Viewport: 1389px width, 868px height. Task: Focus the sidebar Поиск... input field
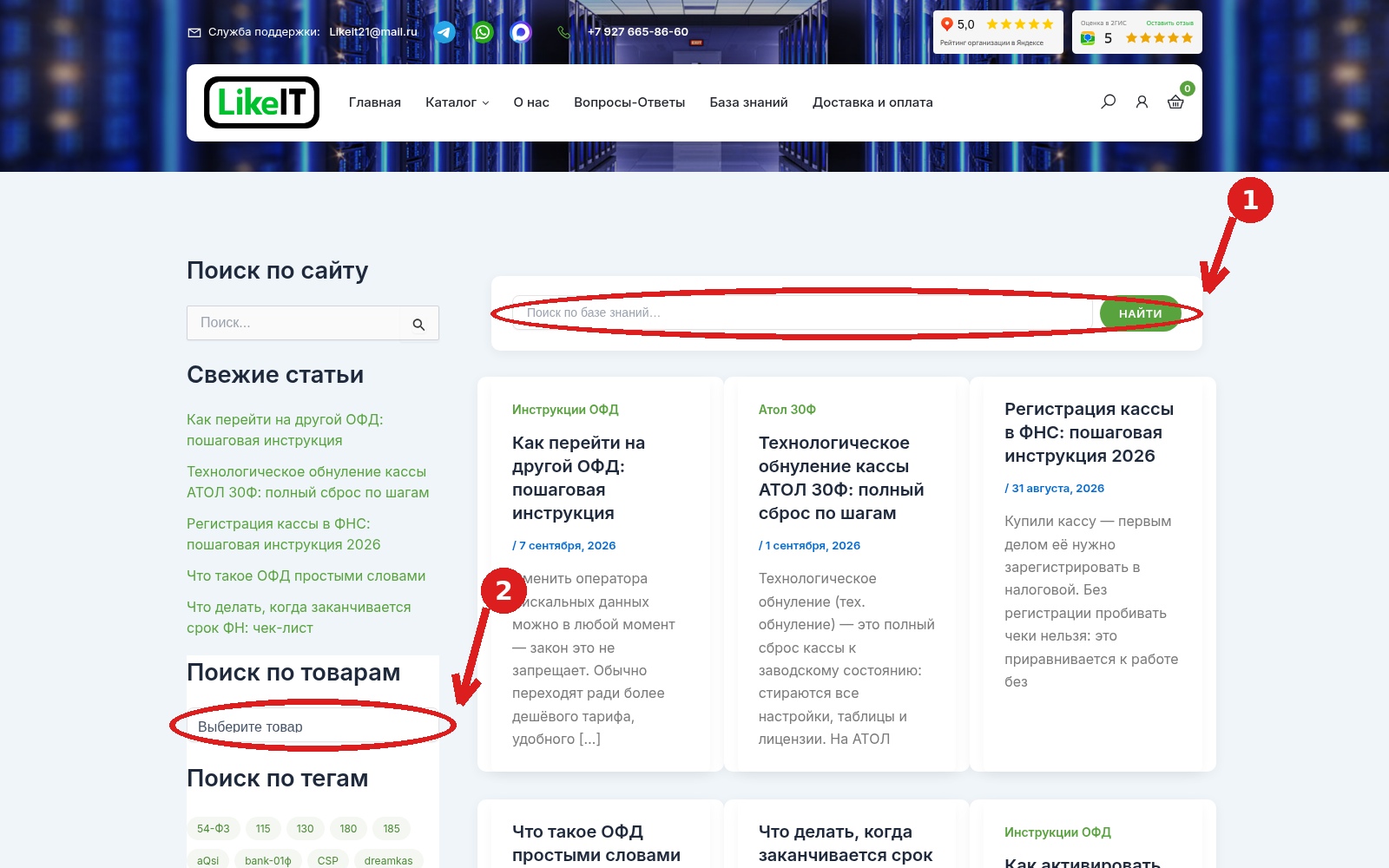pyautogui.click(x=293, y=323)
